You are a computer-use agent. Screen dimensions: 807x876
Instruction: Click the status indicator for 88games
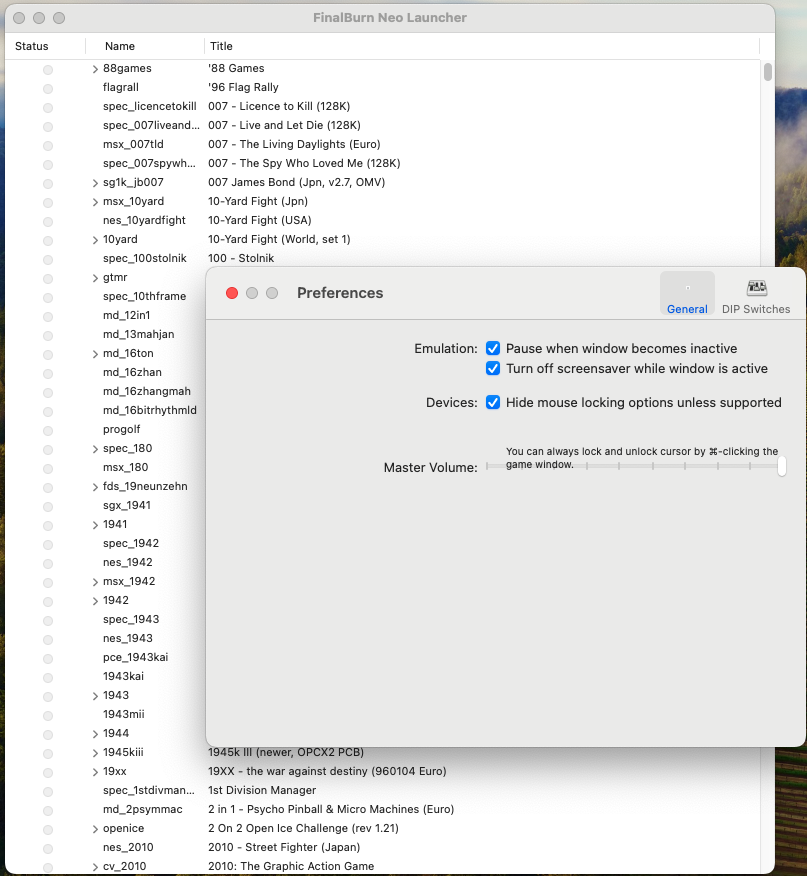pos(47,69)
